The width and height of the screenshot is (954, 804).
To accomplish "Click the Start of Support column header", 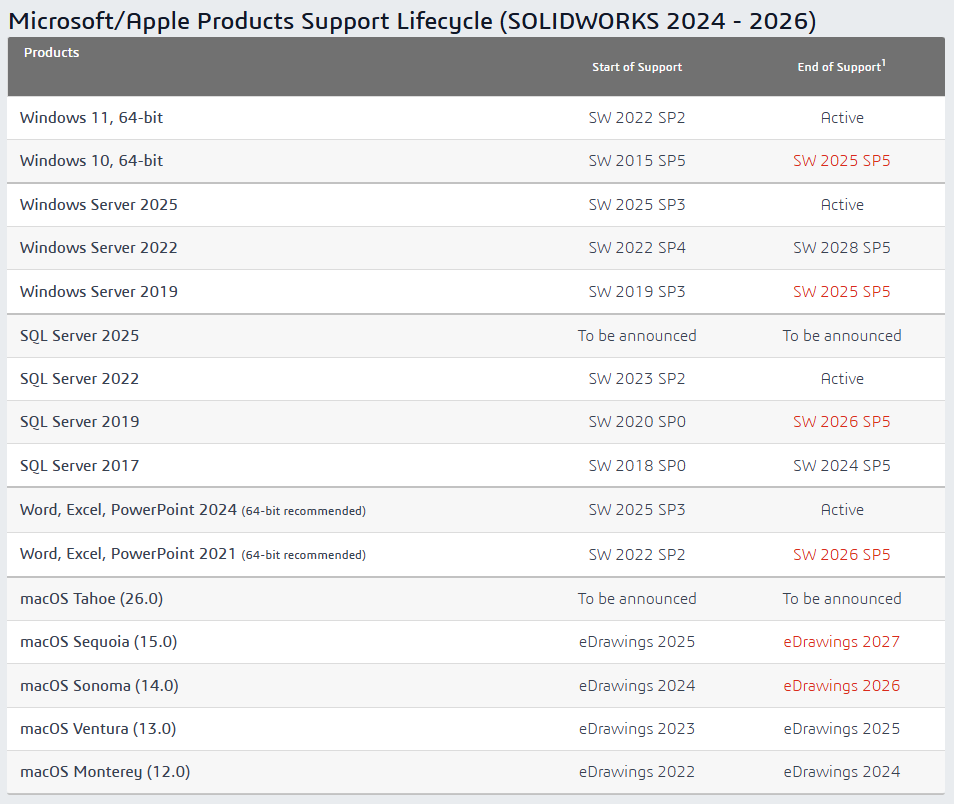I will 636,67.
